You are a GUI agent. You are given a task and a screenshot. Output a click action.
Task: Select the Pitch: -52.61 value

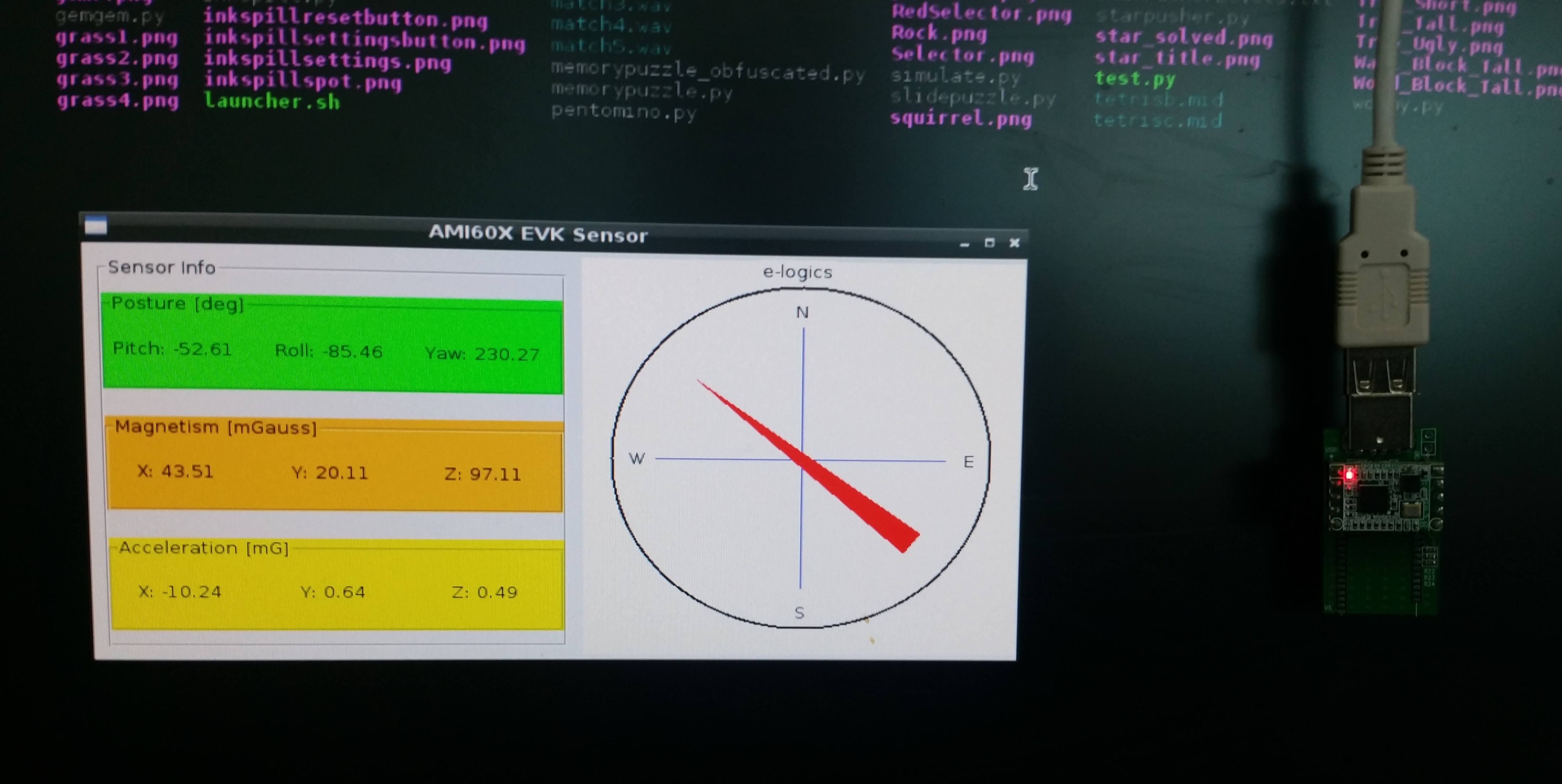[x=172, y=349]
